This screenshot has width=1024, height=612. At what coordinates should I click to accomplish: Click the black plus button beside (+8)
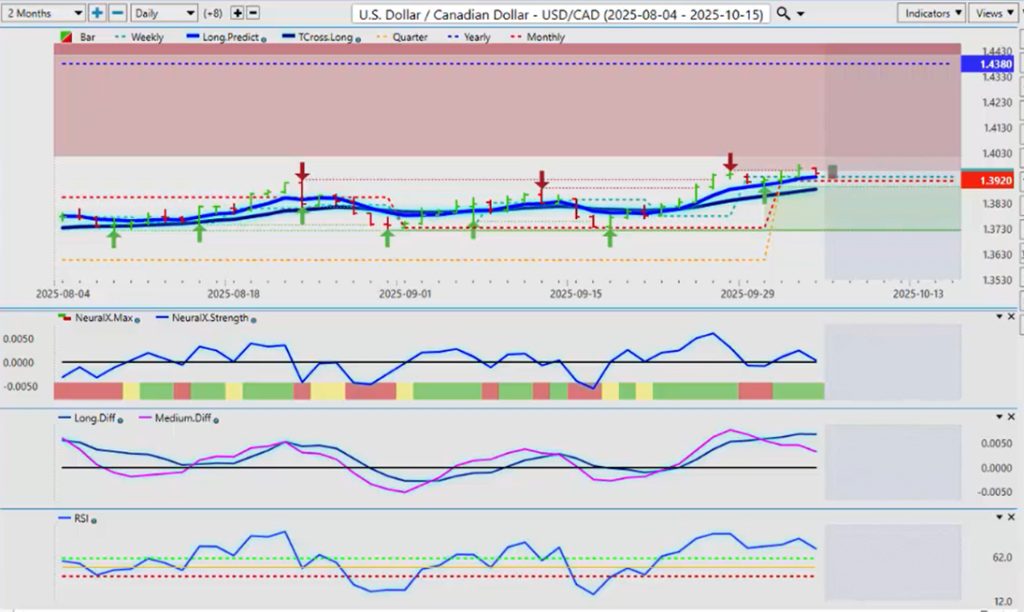[x=237, y=13]
